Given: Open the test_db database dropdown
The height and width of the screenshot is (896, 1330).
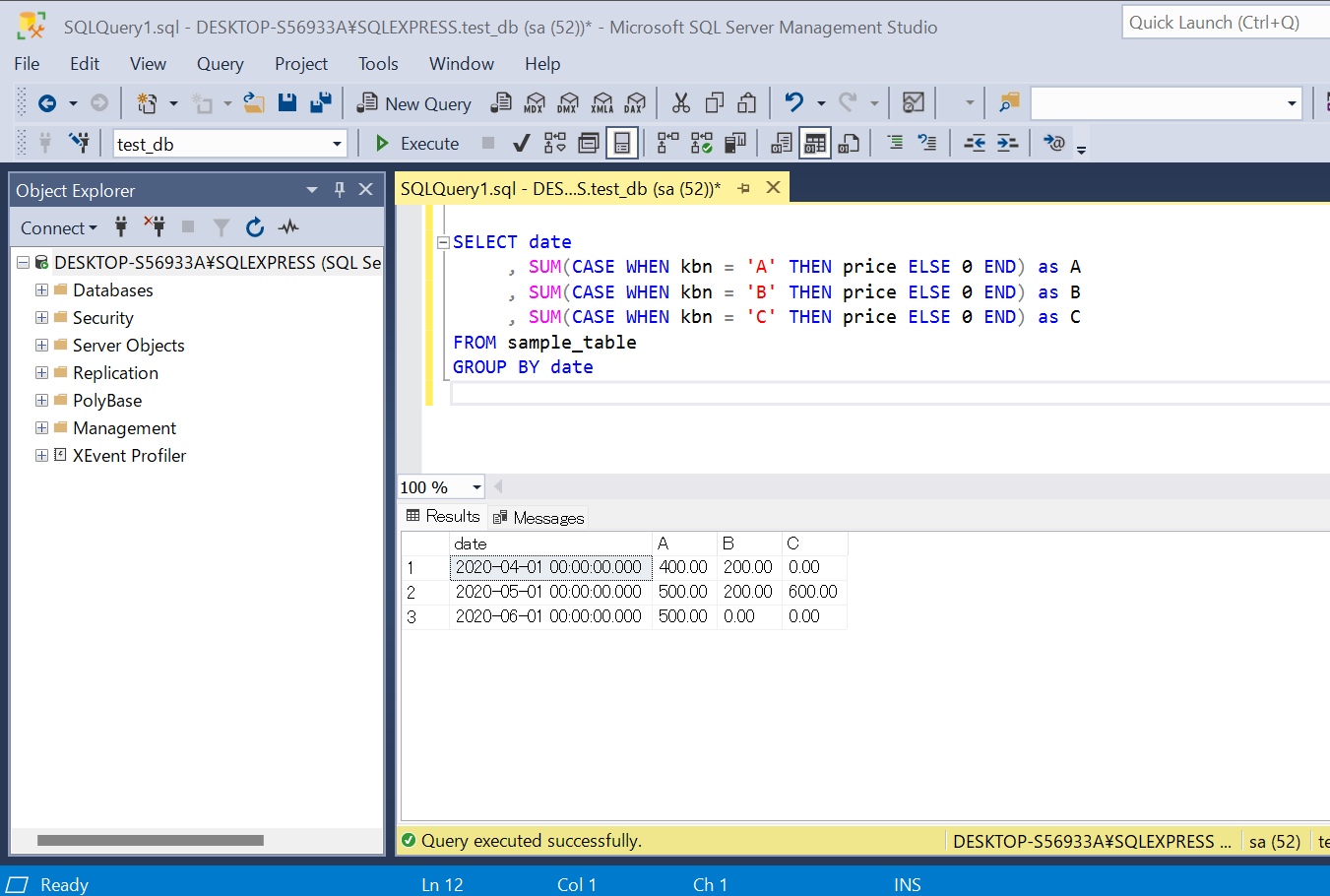Looking at the screenshot, I should click(337, 144).
